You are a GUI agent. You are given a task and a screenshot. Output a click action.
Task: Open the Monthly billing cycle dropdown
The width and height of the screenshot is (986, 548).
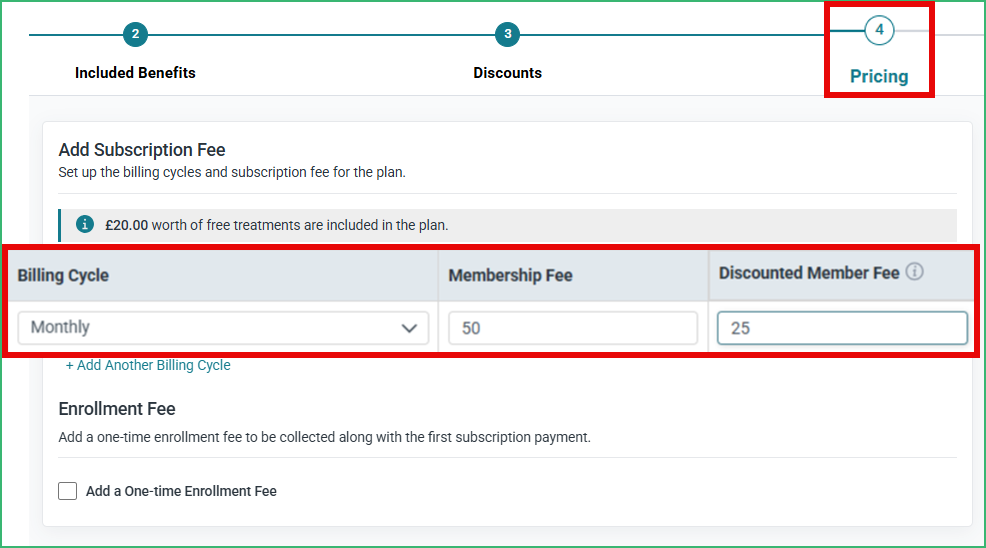(x=223, y=328)
